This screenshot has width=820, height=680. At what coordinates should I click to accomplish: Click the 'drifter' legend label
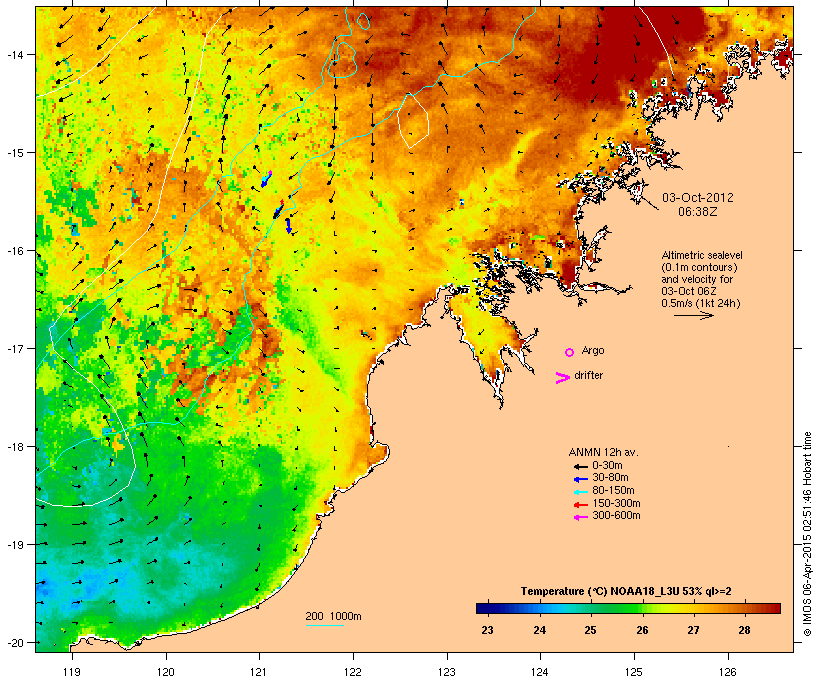pyautogui.click(x=588, y=375)
